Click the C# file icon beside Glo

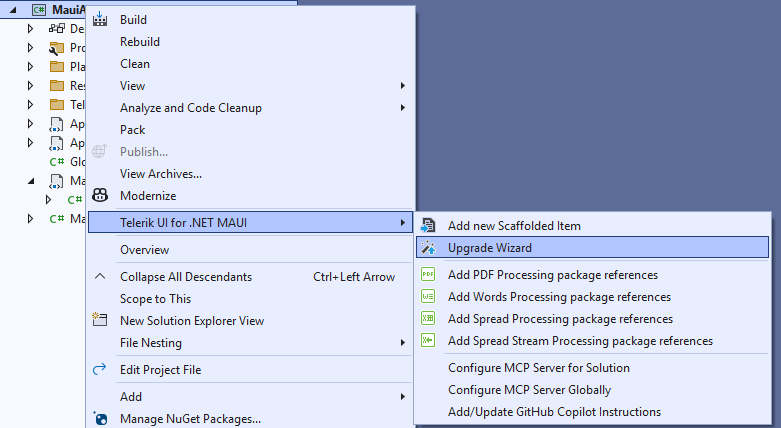pyautogui.click(x=57, y=161)
